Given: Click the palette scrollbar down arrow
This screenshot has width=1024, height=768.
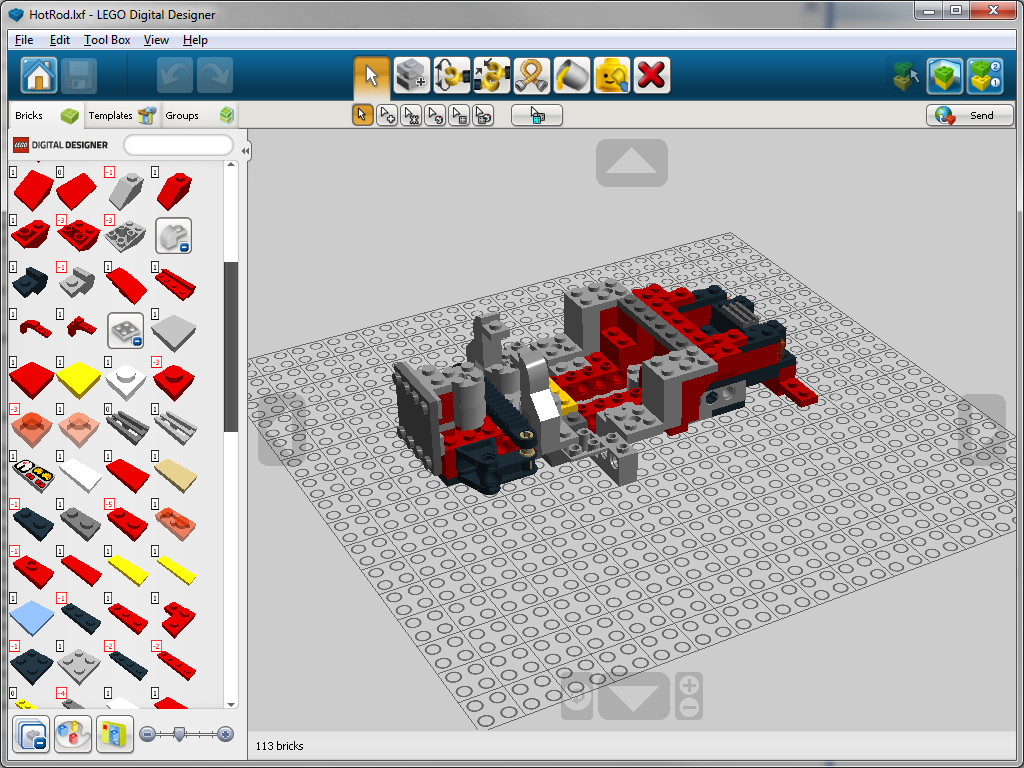Looking at the screenshot, I should click(x=231, y=704).
